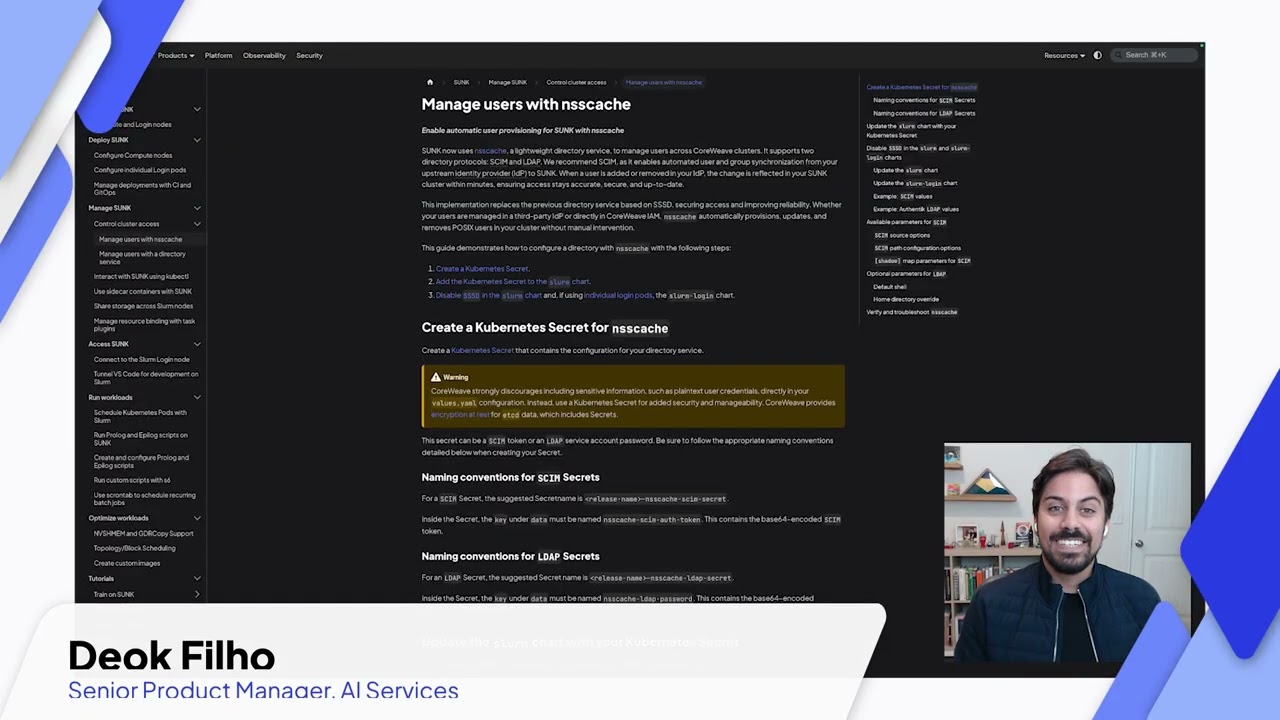Open Create custom images page
This screenshot has width=1280, height=720.
127,563
